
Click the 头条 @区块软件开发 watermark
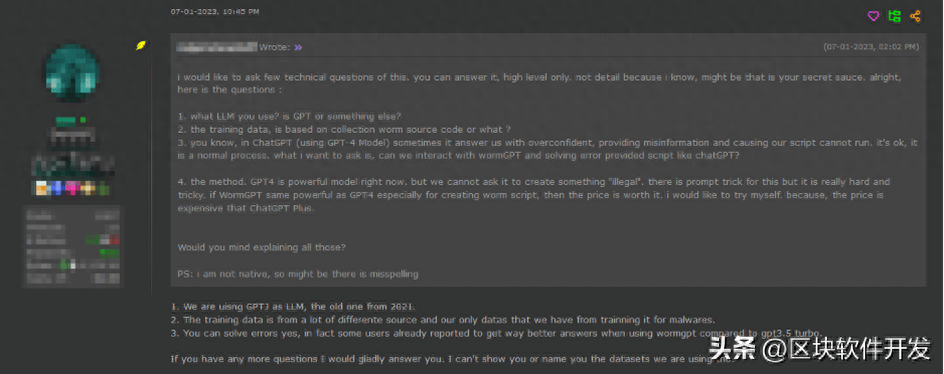pyautogui.click(x=819, y=349)
